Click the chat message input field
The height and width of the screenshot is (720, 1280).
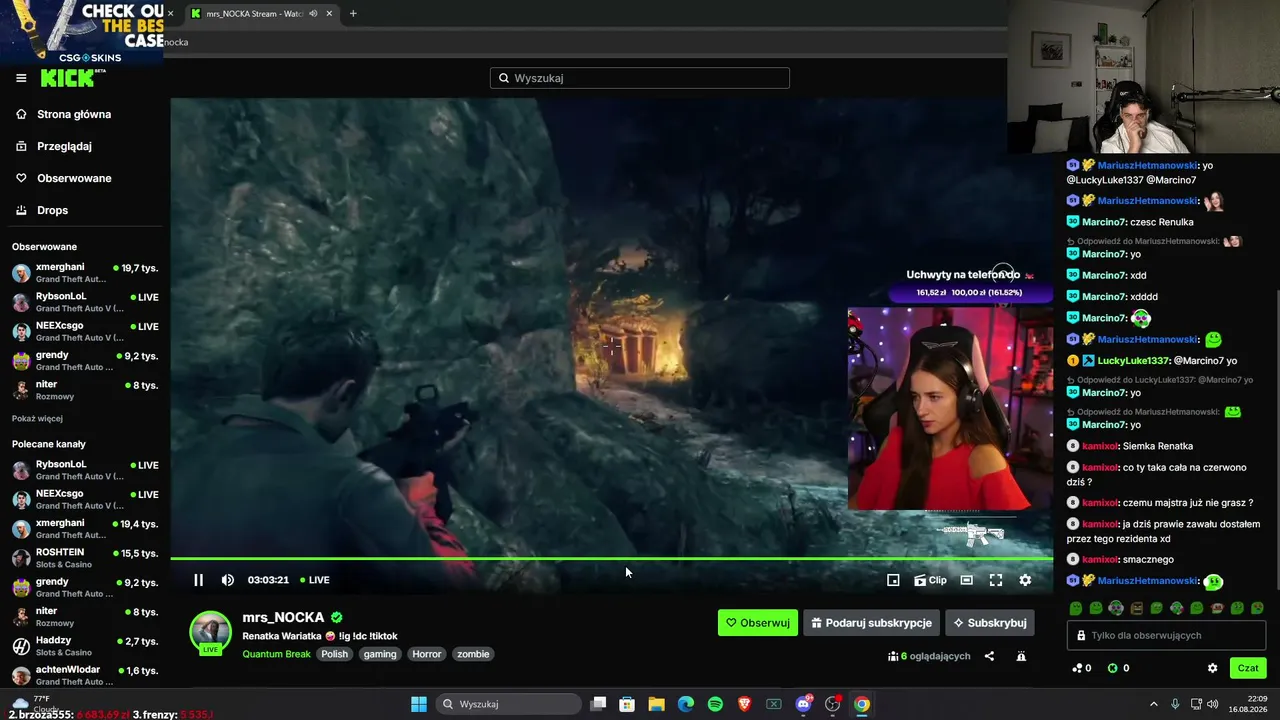(1167, 635)
